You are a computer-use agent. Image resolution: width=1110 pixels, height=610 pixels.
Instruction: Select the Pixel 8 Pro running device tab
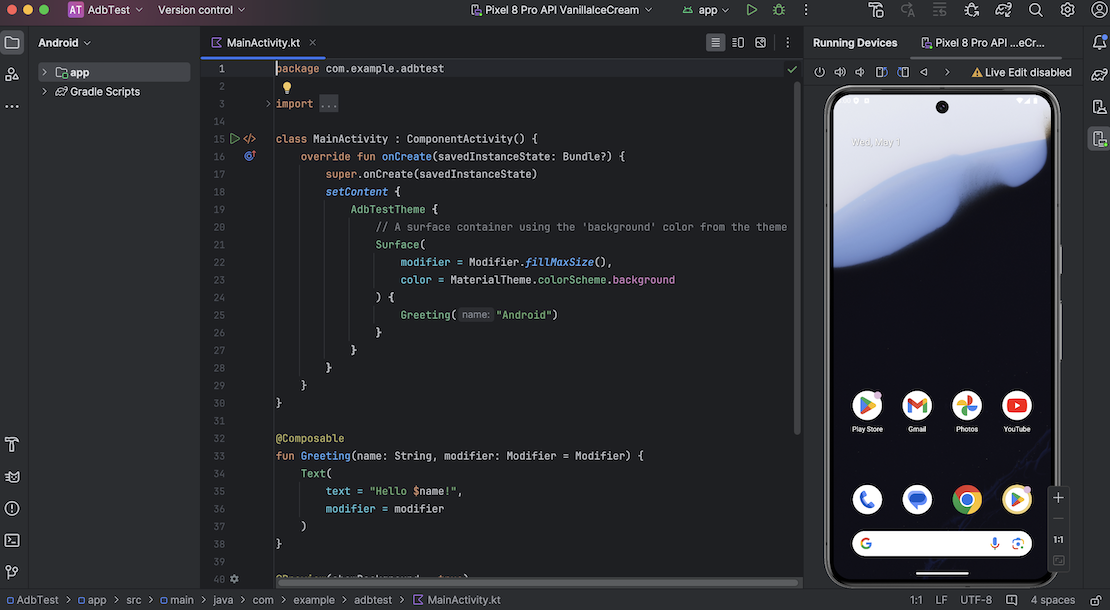click(983, 42)
